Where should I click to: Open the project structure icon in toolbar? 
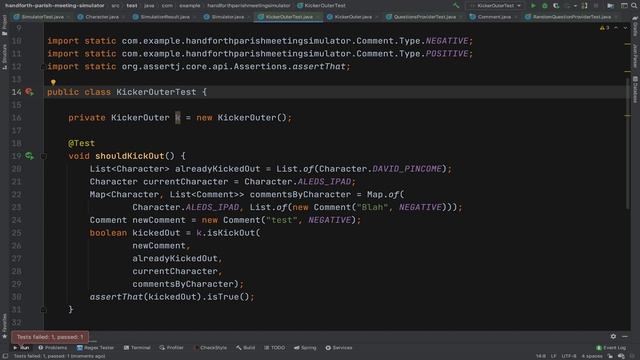[x=611, y=6]
